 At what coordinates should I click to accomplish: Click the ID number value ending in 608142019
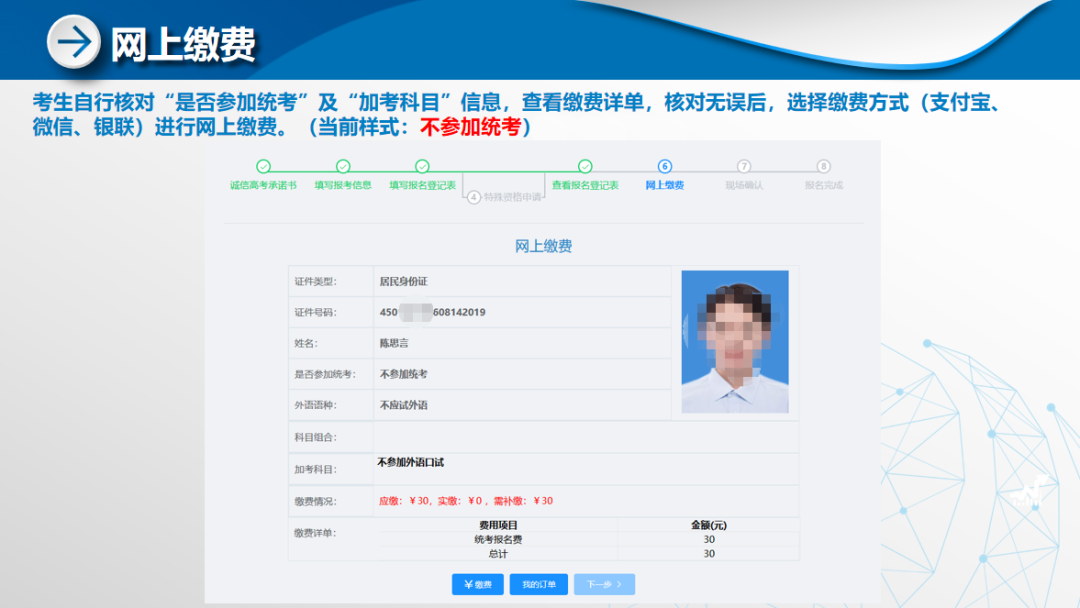pos(433,312)
